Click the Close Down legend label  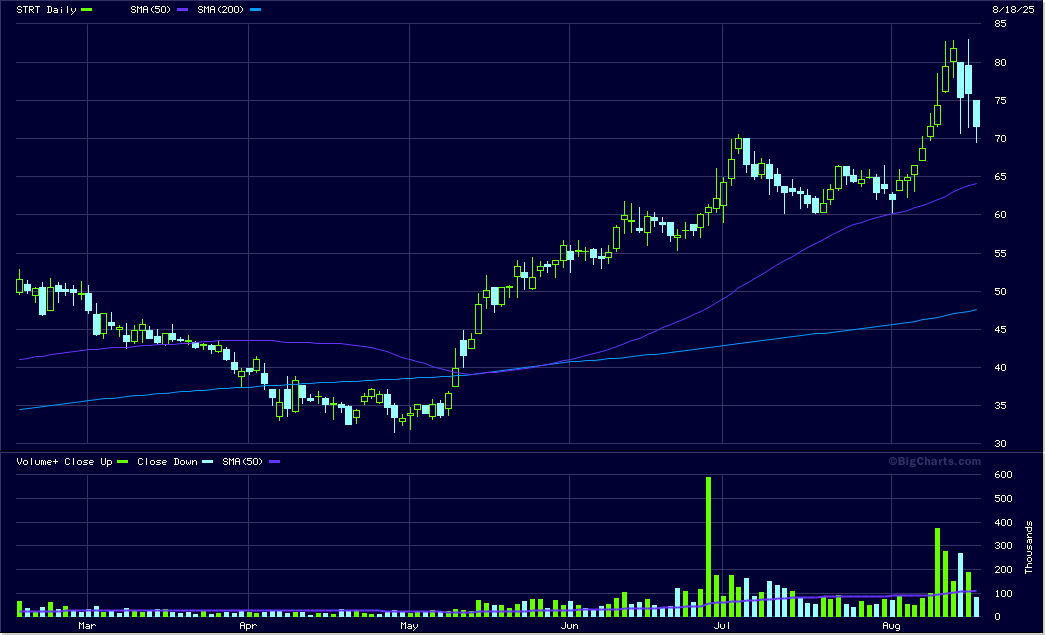[x=167, y=462]
